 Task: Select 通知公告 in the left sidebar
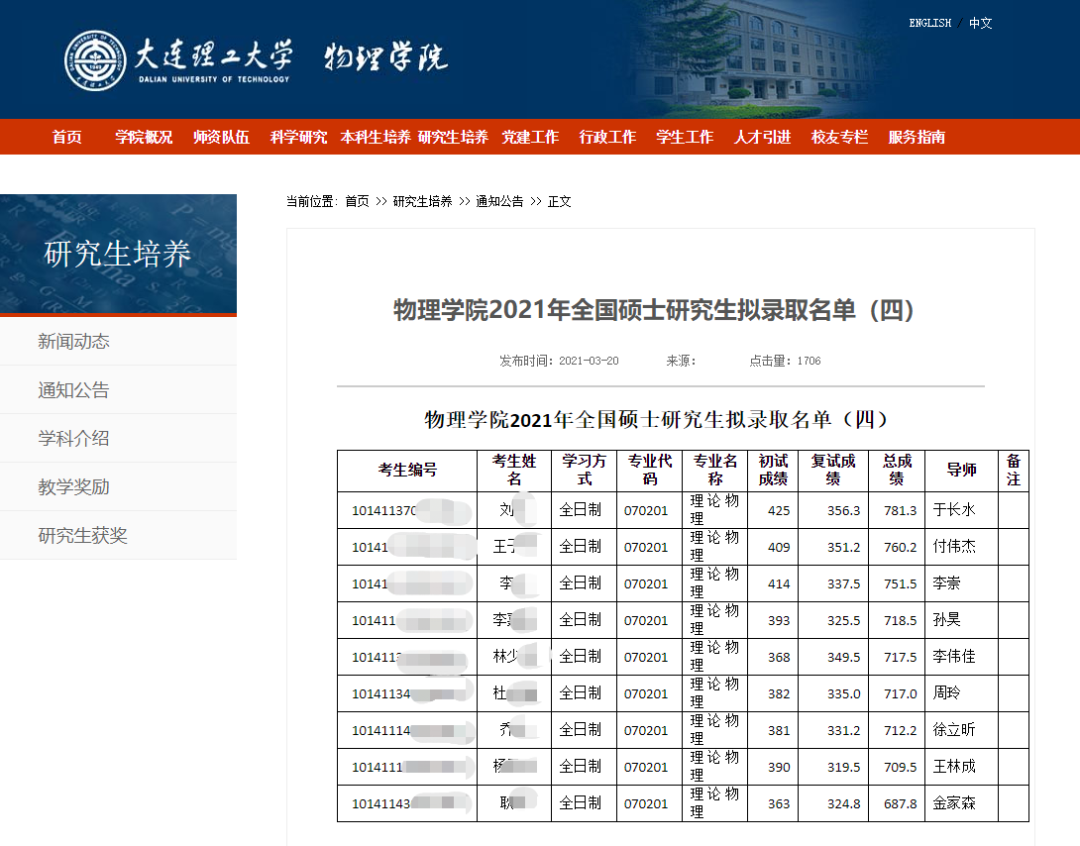[74, 390]
